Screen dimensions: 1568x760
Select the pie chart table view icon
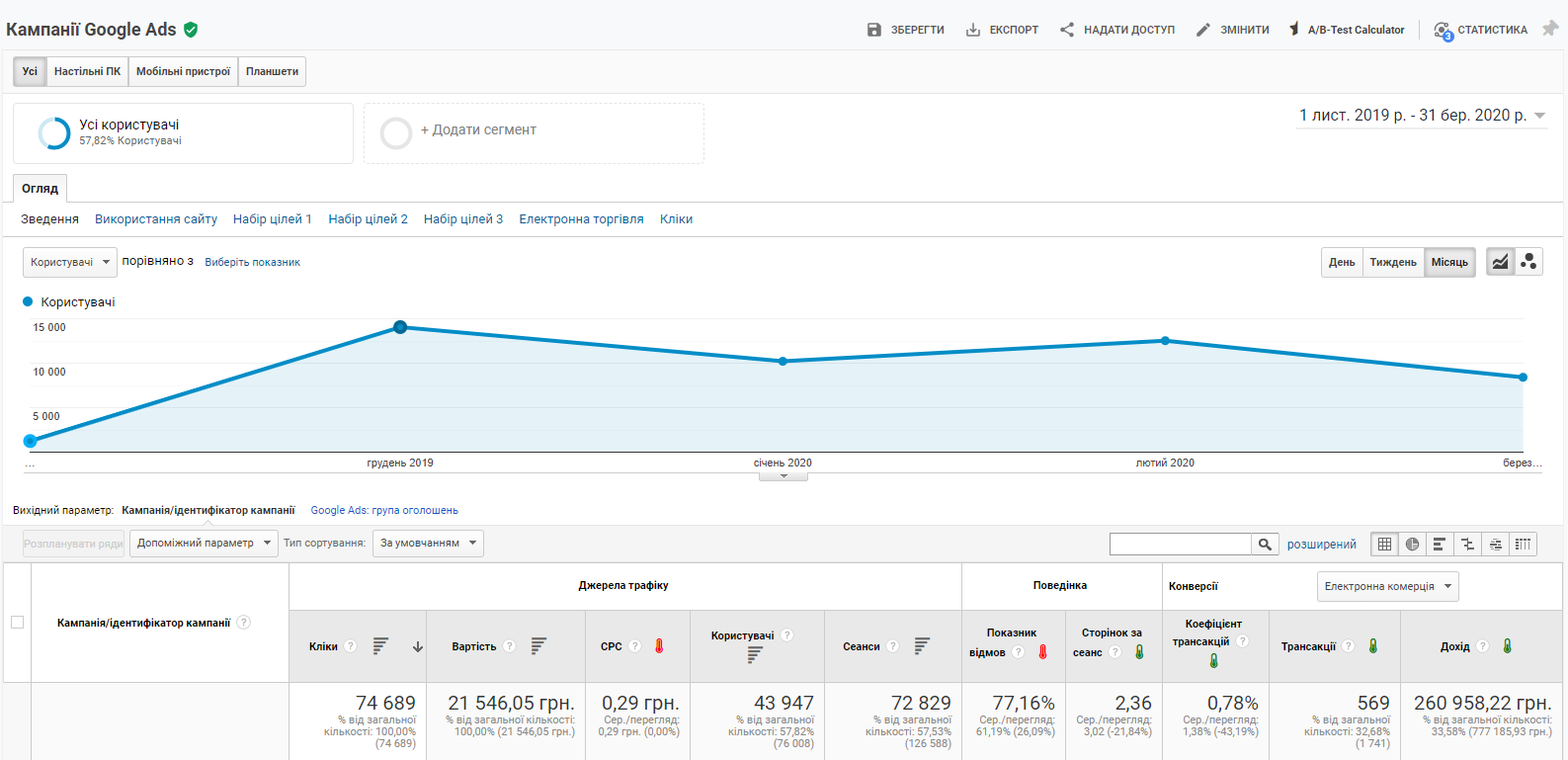click(1412, 544)
